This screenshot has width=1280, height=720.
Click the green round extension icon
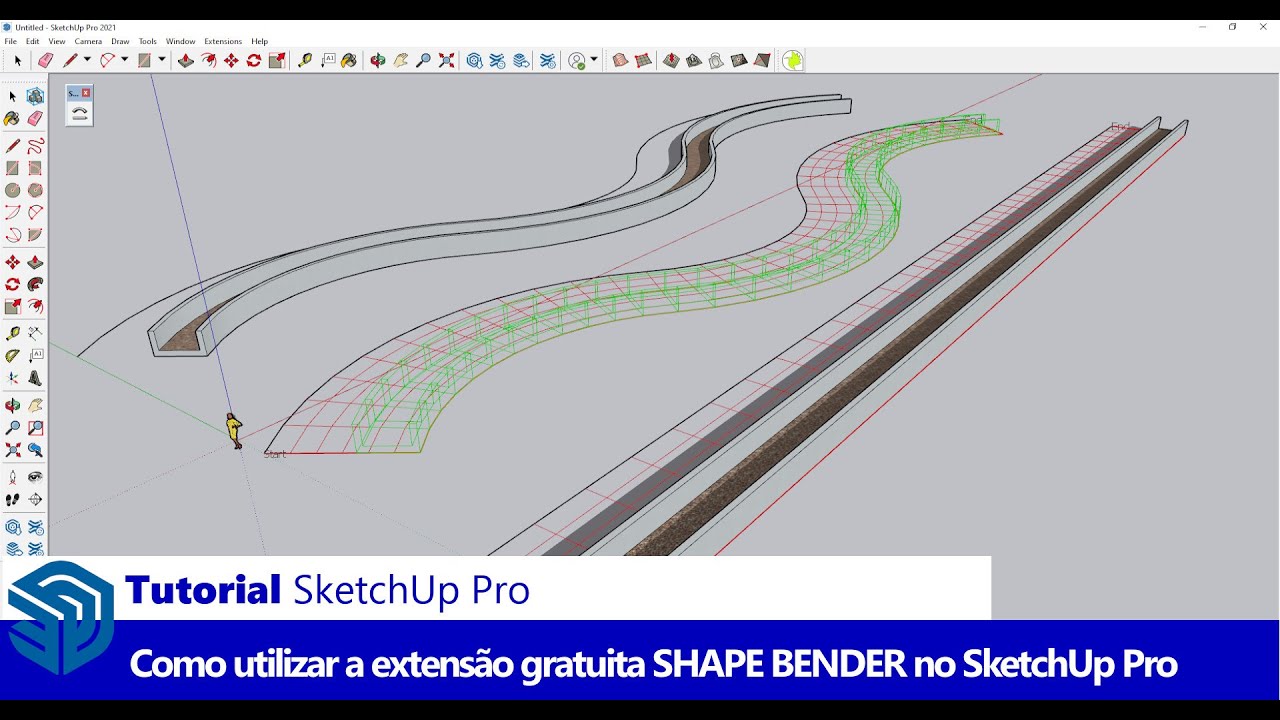[792, 61]
